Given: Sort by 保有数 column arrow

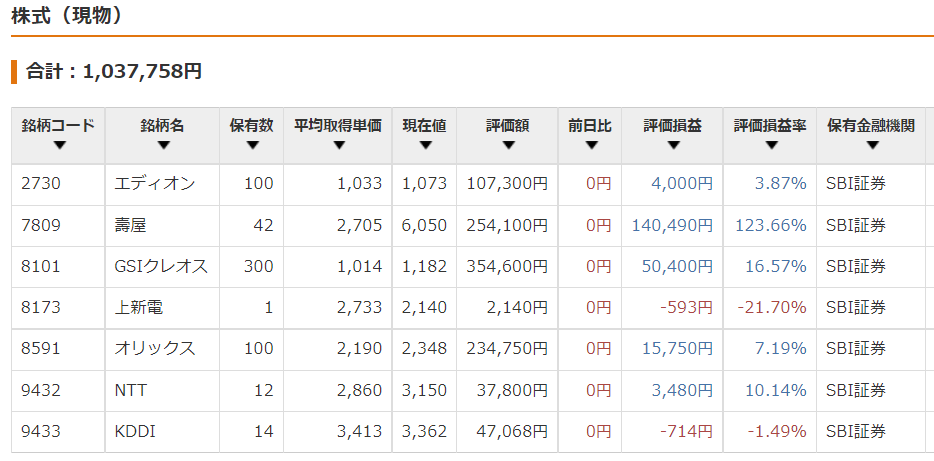Looking at the screenshot, I should pos(253,145).
